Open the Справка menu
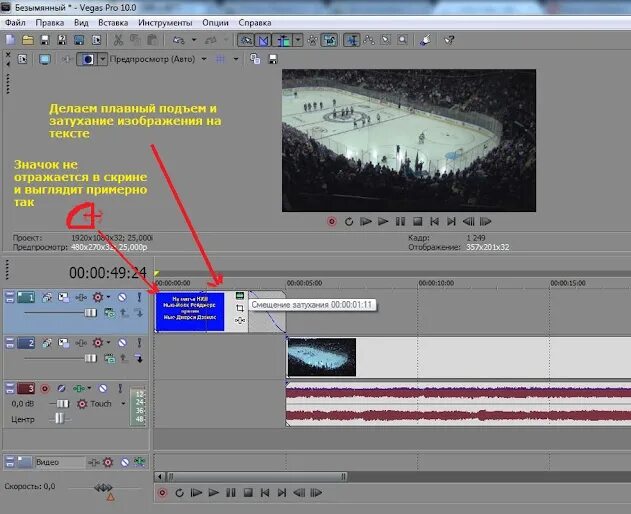This screenshot has width=631, height=514. click(255, 23)
